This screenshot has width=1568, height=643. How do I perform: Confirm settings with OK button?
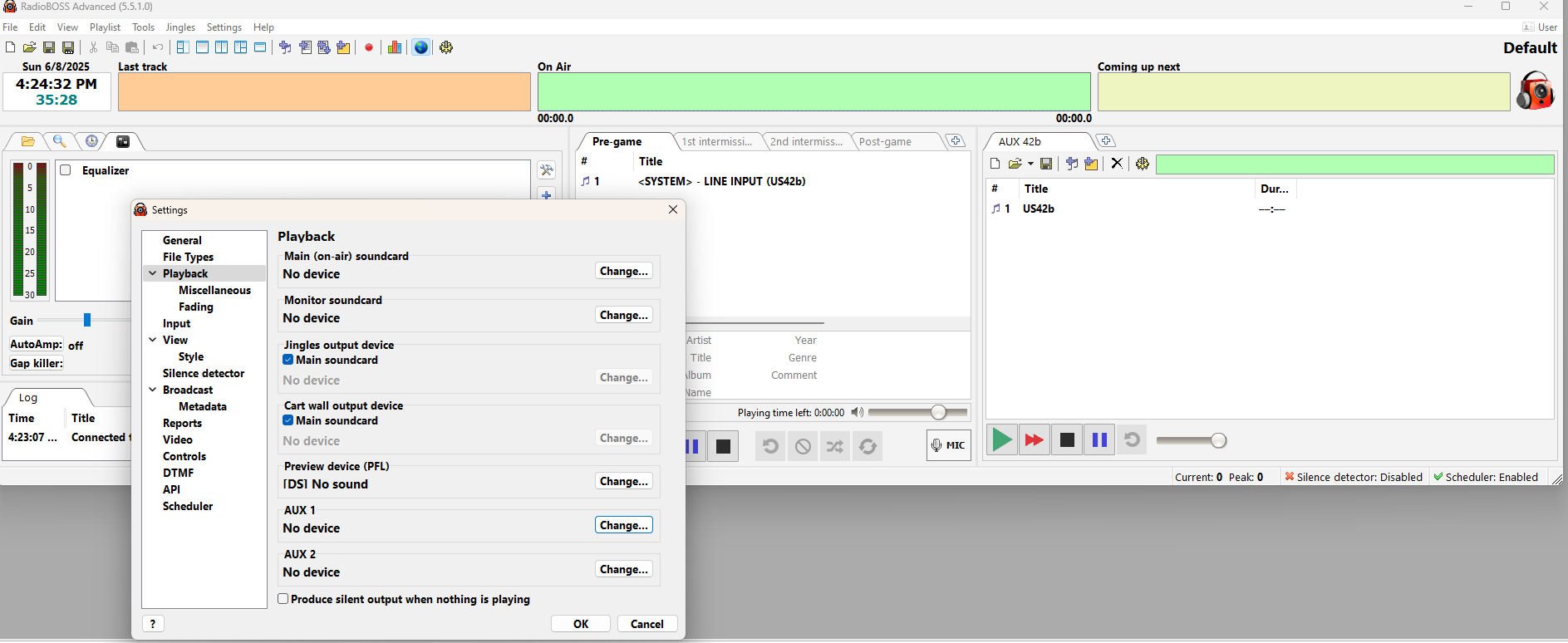pyautogui.click(x=581, y=624)
